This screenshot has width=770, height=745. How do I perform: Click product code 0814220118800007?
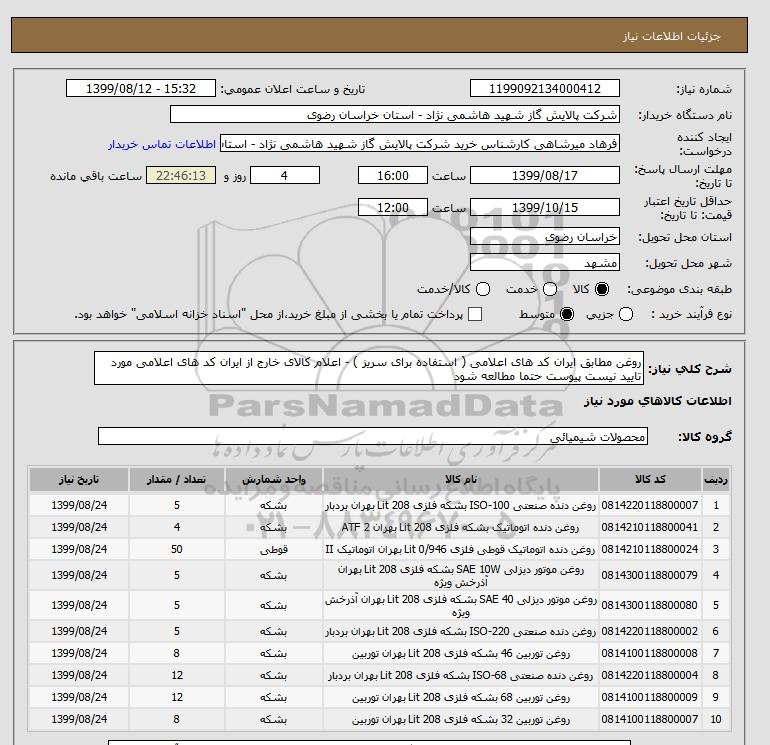click(x=650, y=505)
